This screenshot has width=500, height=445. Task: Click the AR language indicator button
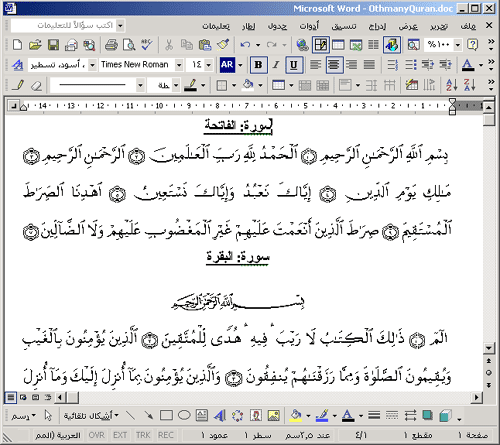click(x=227, y=65)
